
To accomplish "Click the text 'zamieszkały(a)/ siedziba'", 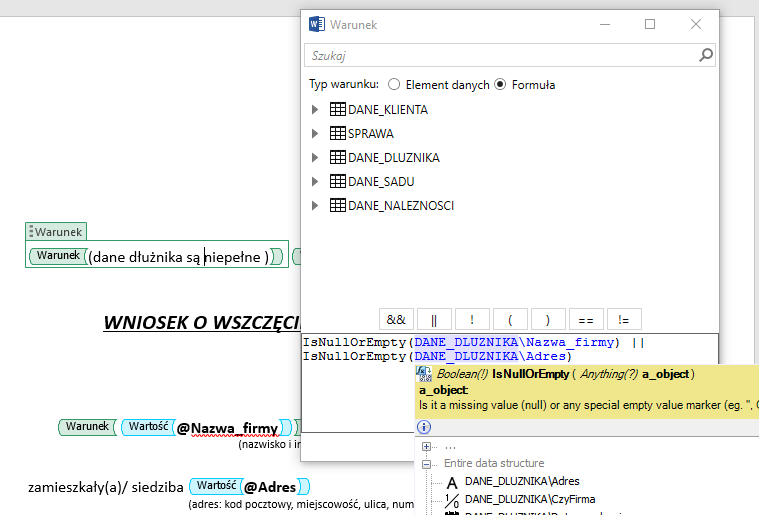I will click(106, 487).
